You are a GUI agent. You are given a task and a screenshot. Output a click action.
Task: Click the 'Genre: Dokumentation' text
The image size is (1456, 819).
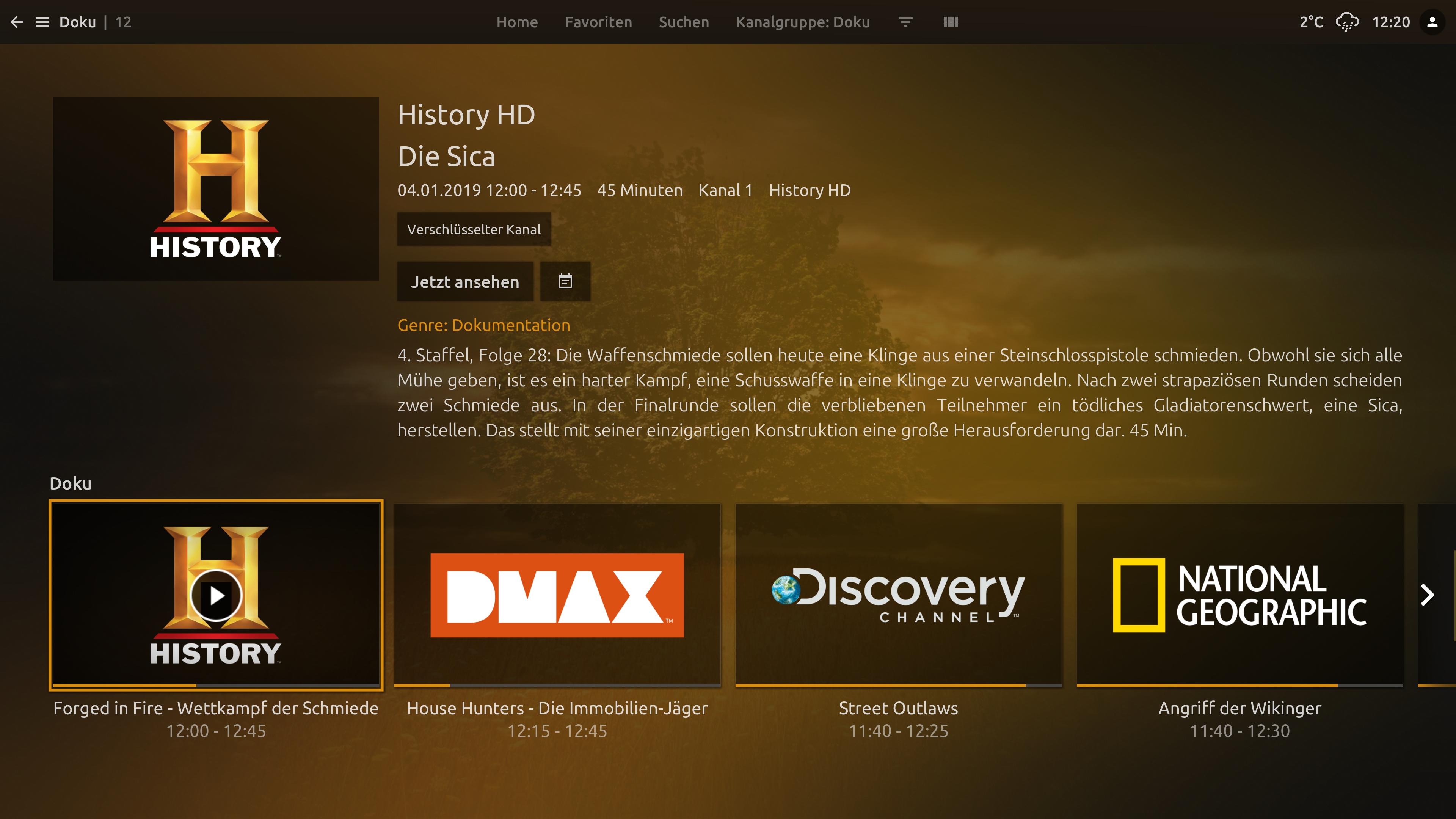484,325
